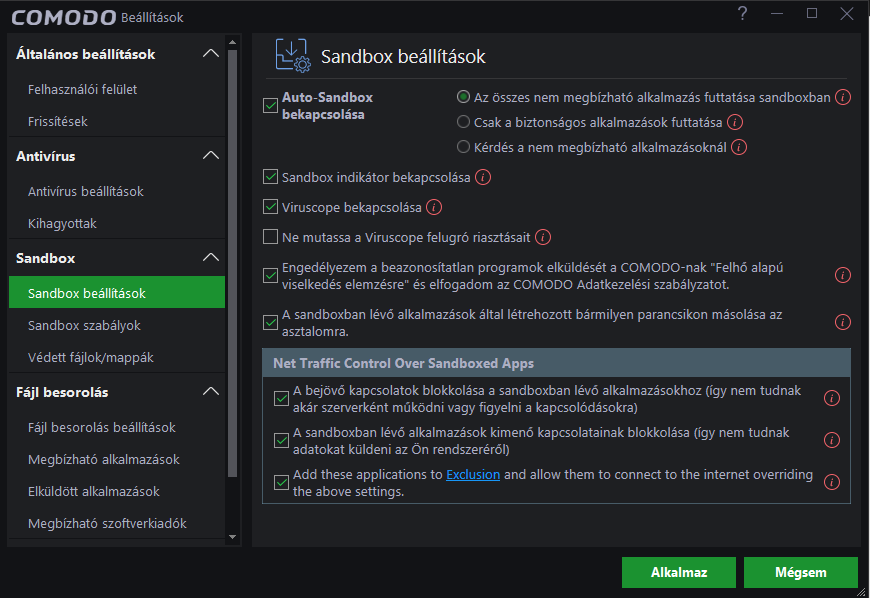The image size is (870, 598).
Task: Click Net Traffic Control Over Sandboxed Apps header
Action: click(x=556, y=363)
